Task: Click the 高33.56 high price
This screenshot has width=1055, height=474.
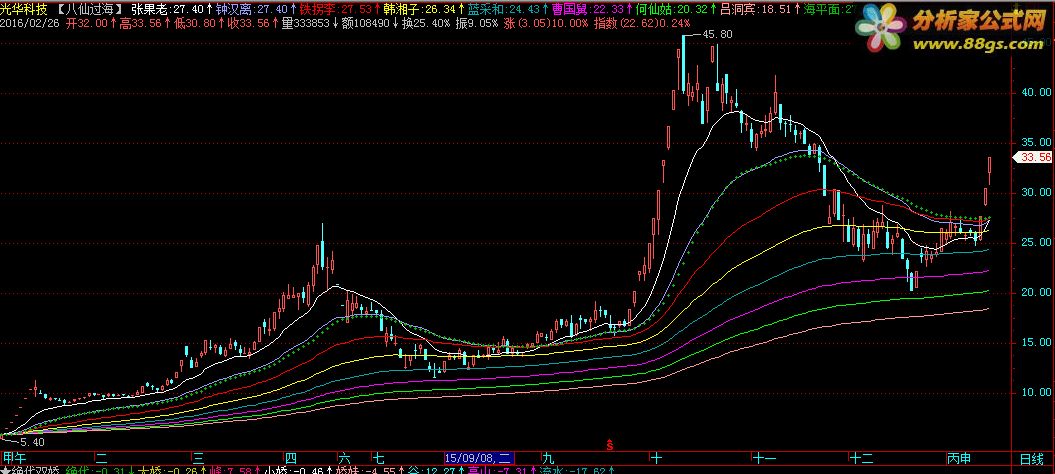Action: (144, 23)
